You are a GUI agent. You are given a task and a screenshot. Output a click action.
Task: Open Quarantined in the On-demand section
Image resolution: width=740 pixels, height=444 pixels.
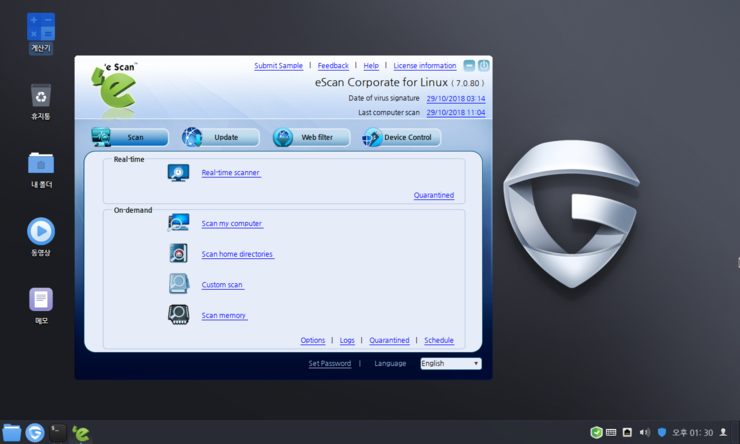pos(389,340)
